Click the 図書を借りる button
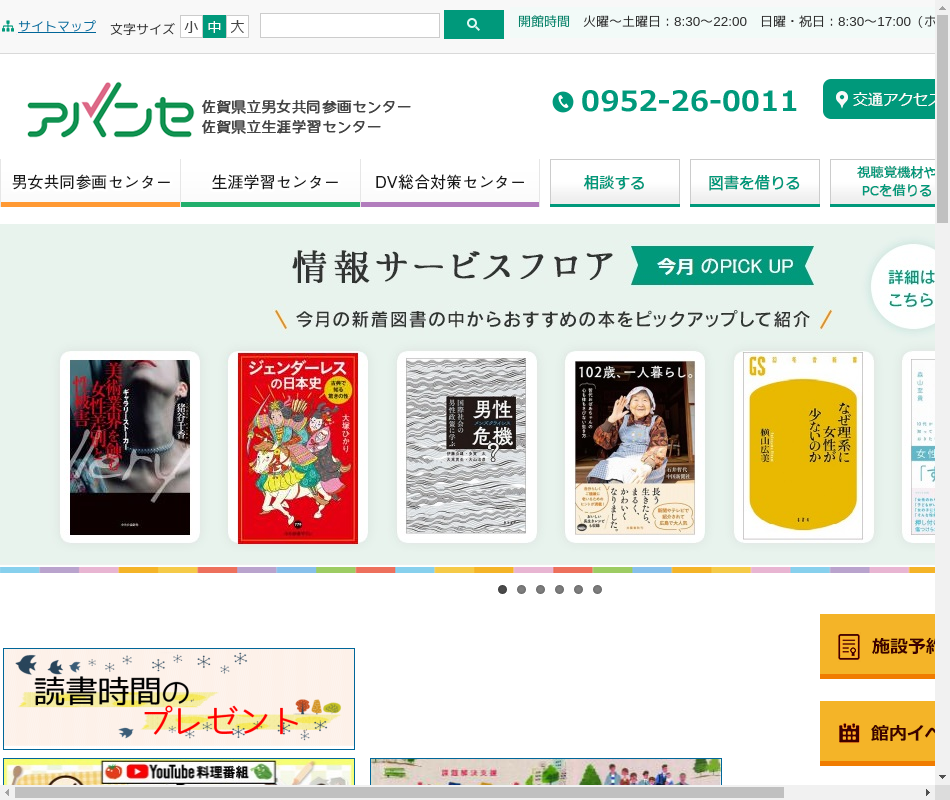The width and height of the screenshot is (950, 800). tap(754, 183)
